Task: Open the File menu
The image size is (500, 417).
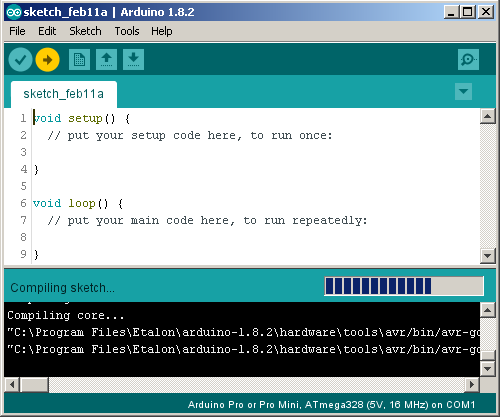Action: (17, 31)
